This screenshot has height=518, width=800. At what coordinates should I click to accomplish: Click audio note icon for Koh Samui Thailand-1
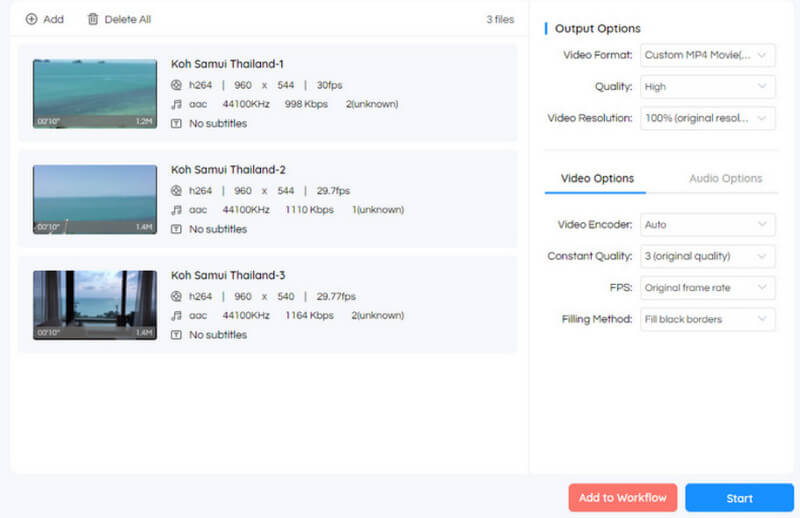pyautogui.click(x=177, y=104)
